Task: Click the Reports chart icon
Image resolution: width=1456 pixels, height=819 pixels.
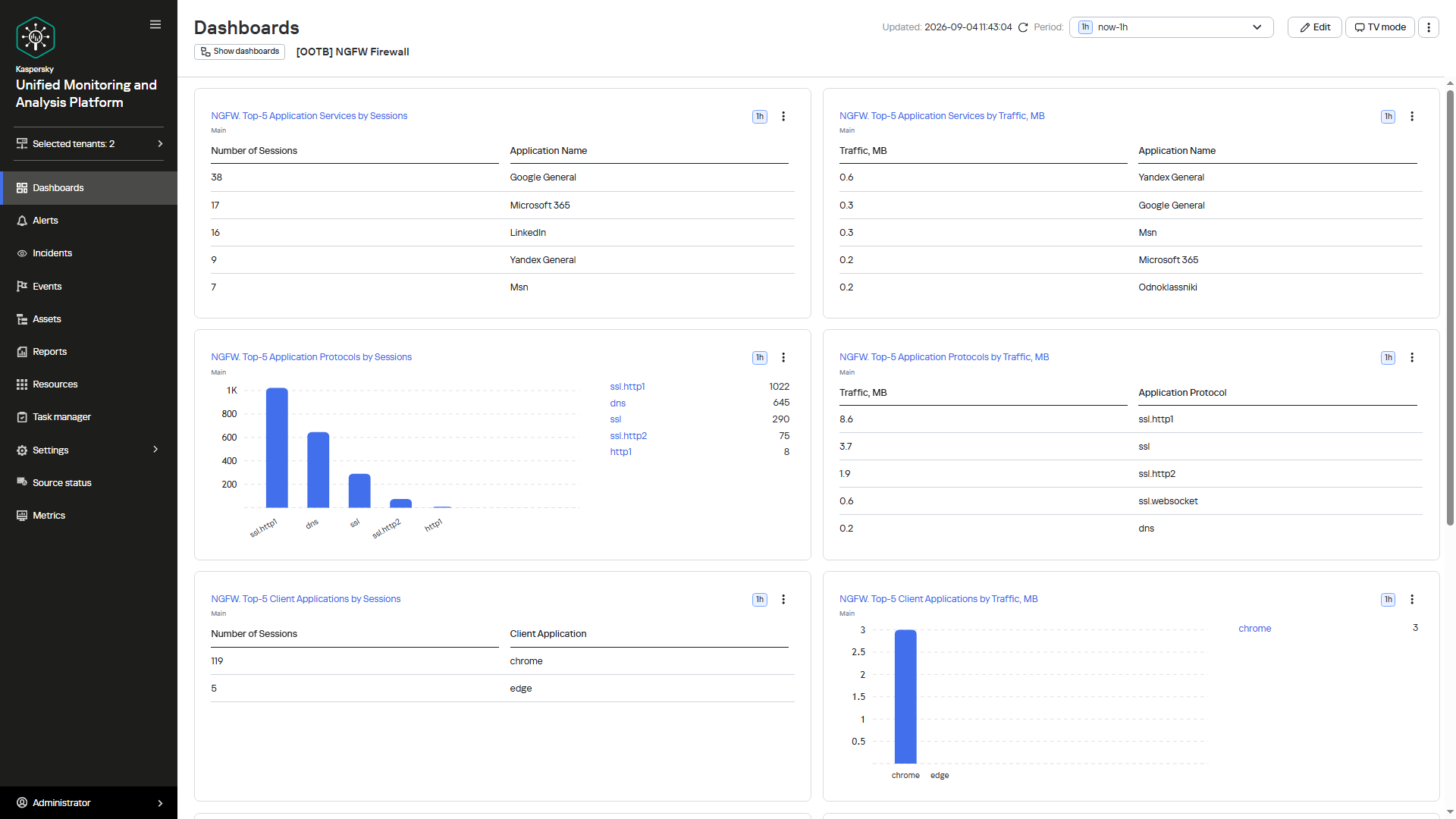Action: (x=22, y=352)
